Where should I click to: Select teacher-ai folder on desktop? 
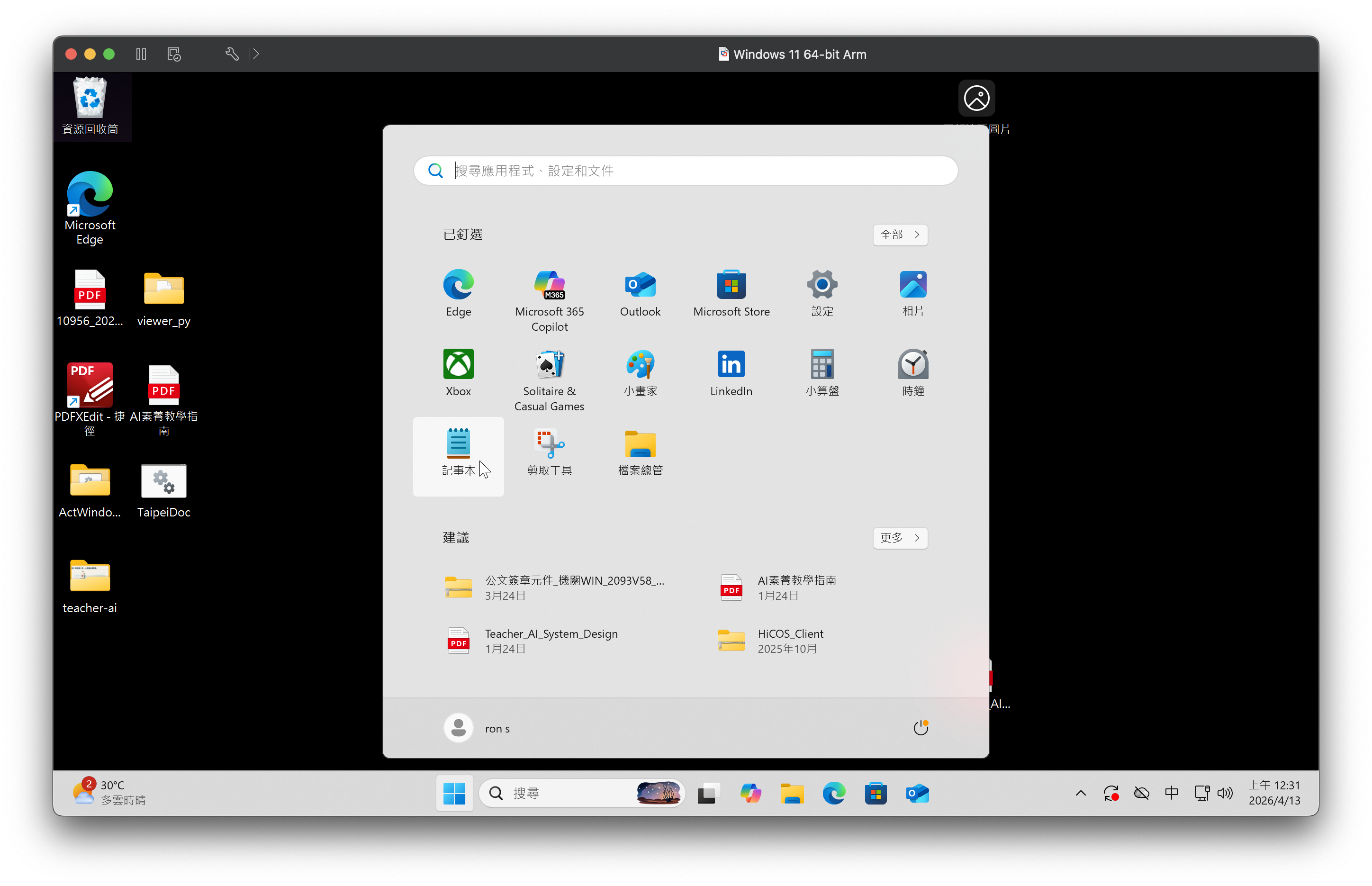90,586
